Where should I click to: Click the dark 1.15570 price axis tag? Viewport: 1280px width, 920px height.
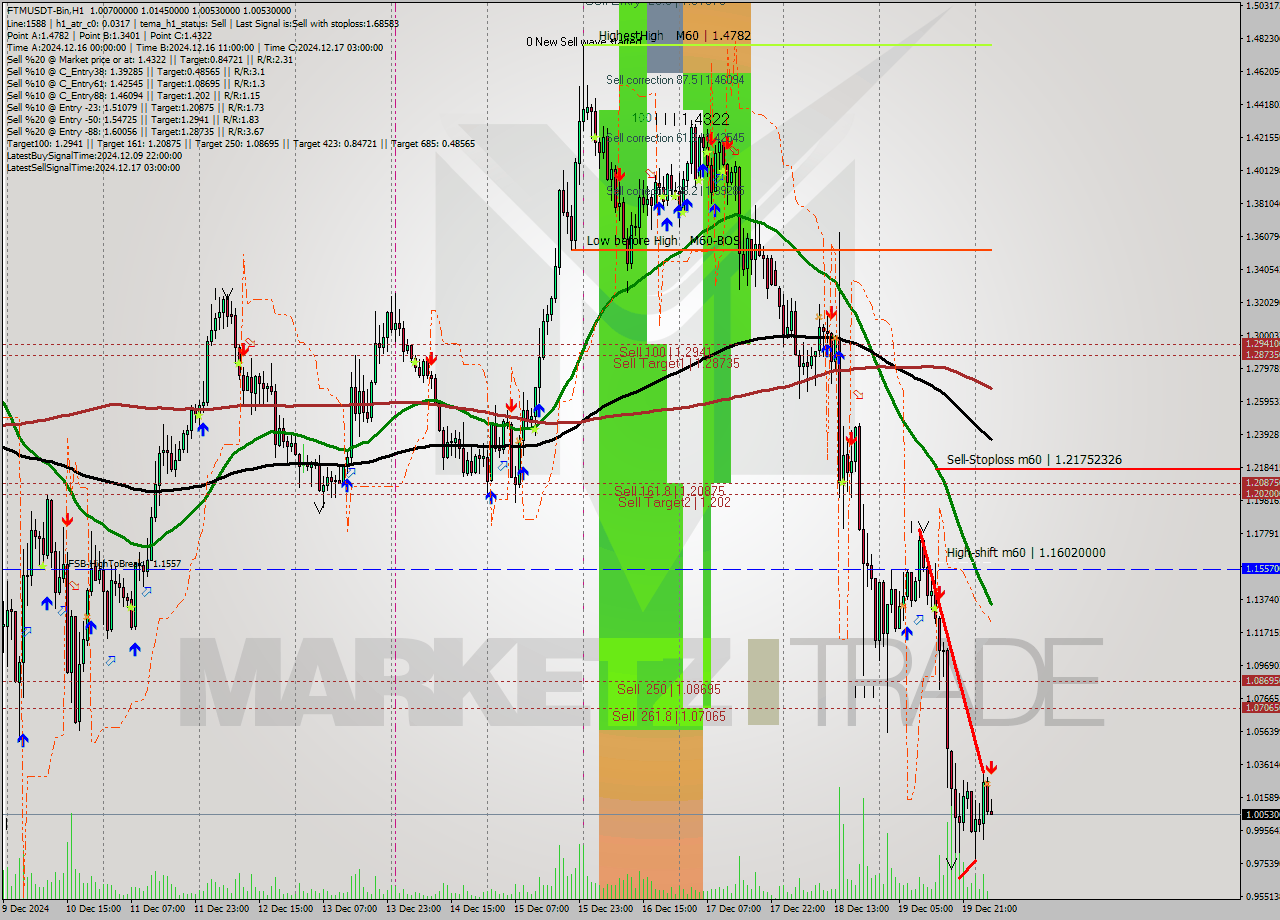pyautogui.click(x=1260, y=568)
